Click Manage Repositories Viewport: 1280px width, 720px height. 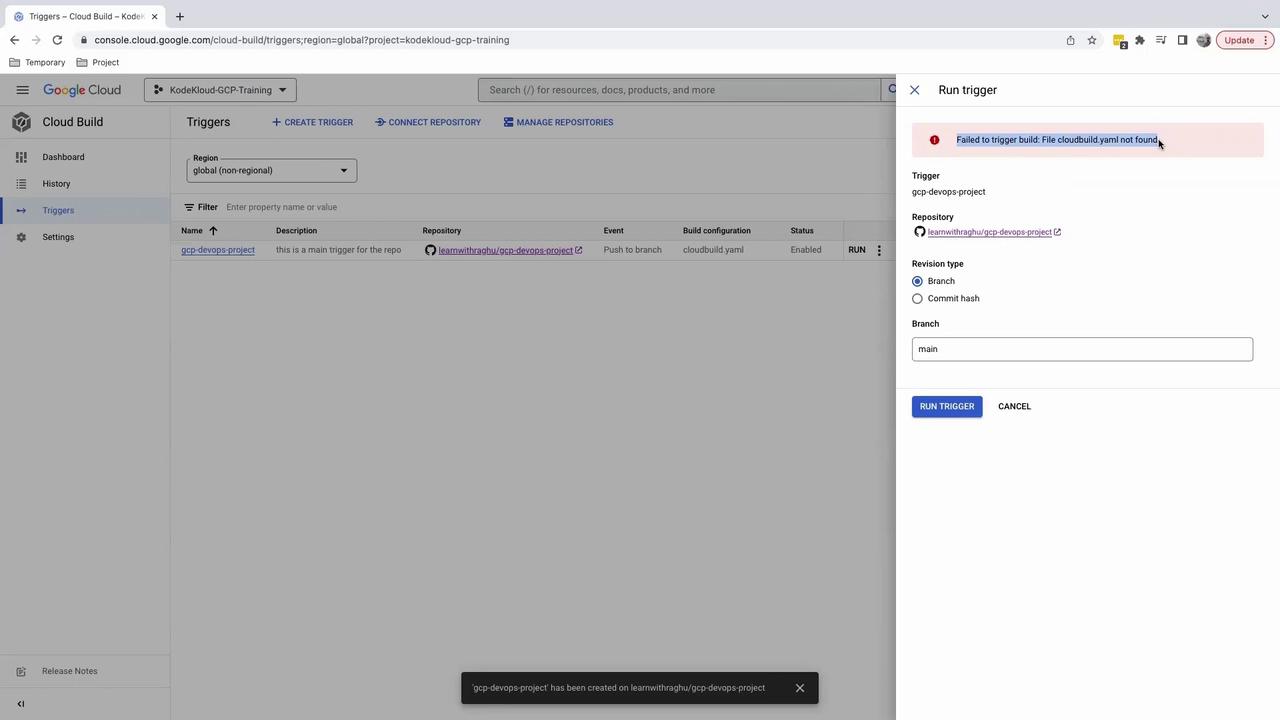pyautogui.click(x=558, y=122)
